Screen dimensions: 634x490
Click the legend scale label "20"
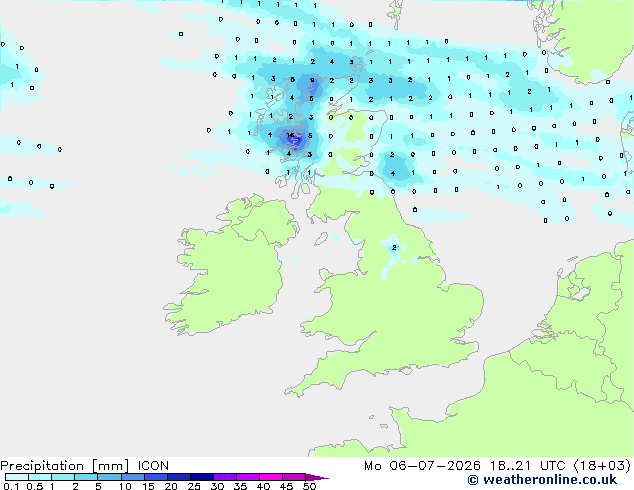click(171, 486)
